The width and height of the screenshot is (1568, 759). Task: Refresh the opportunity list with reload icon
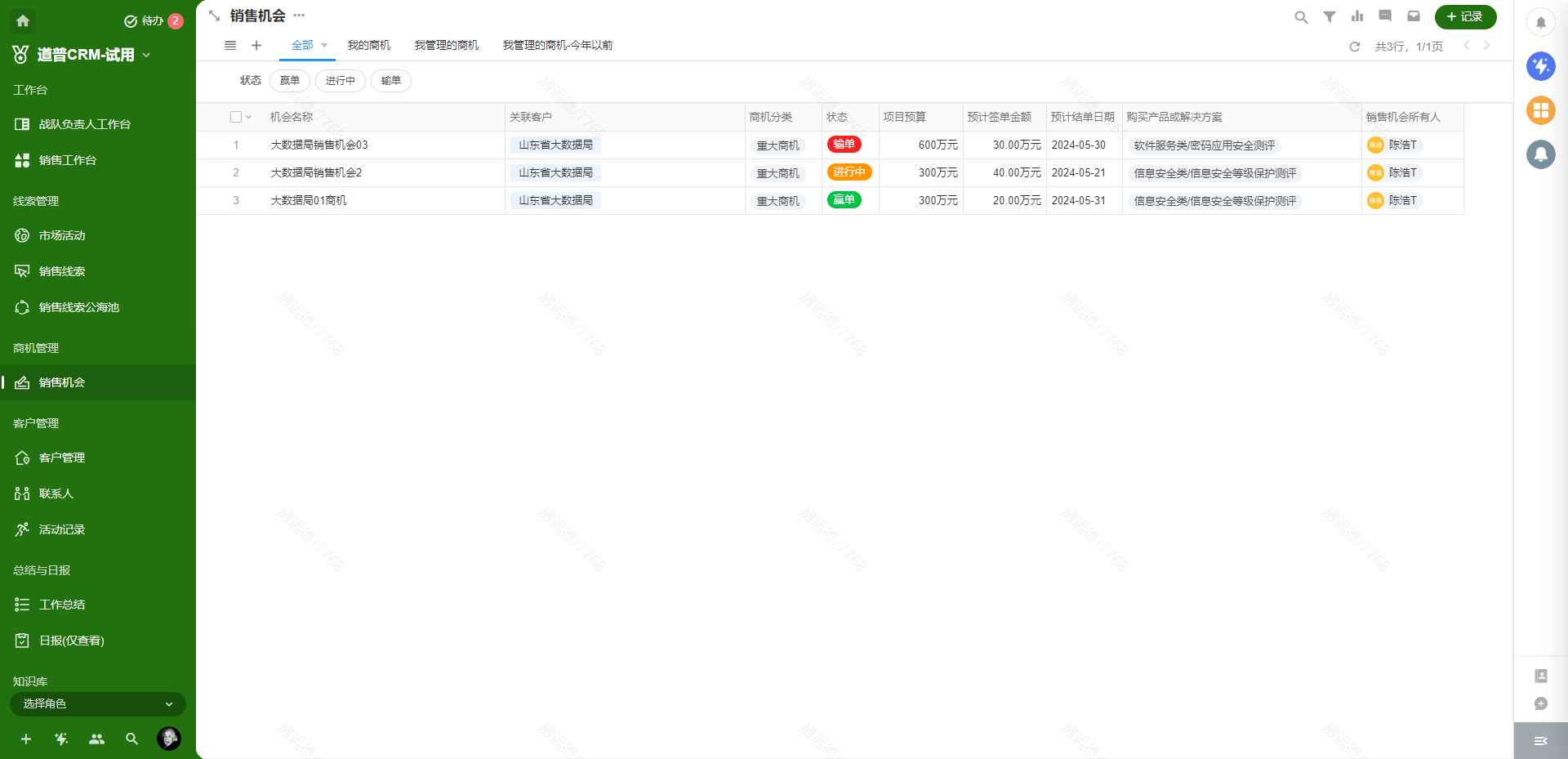(x=1355, y=47)
